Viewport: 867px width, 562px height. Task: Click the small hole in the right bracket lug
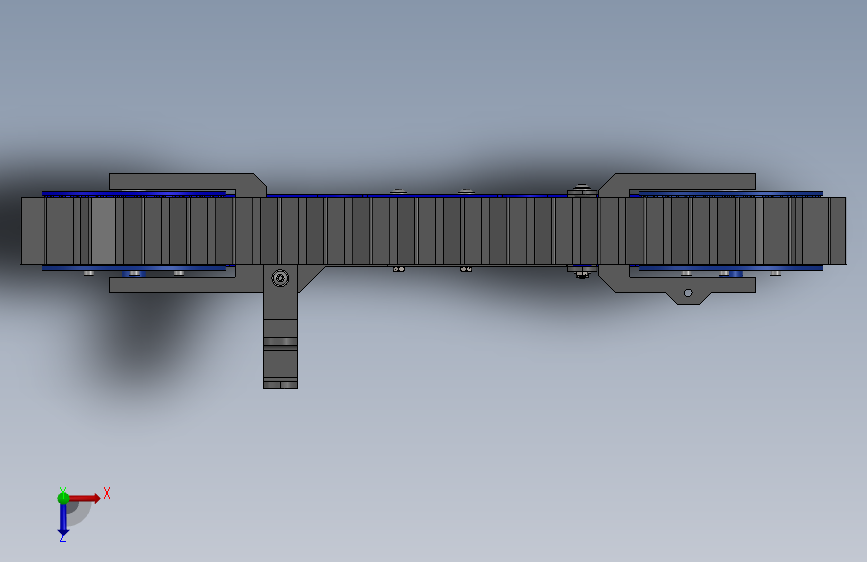(688, 293)
